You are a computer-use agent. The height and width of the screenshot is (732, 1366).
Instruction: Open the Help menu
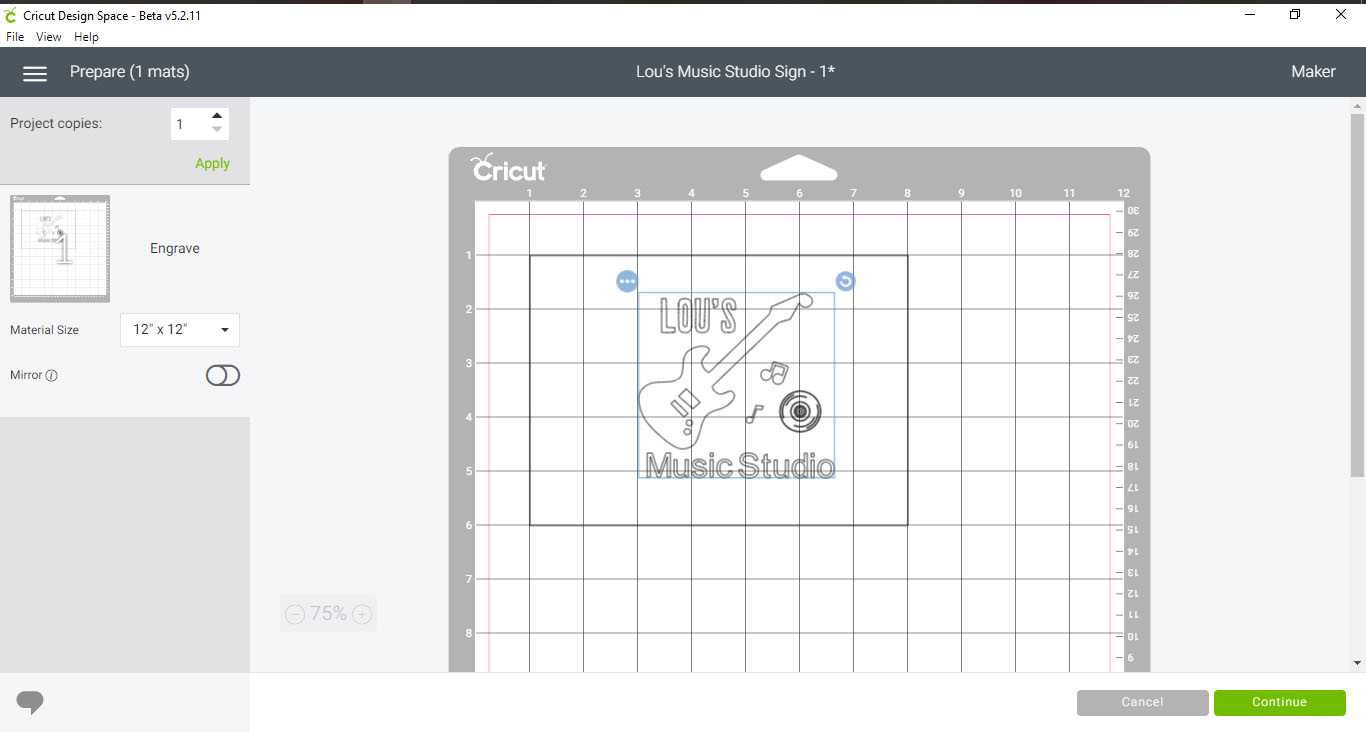(x=87, y=37)
